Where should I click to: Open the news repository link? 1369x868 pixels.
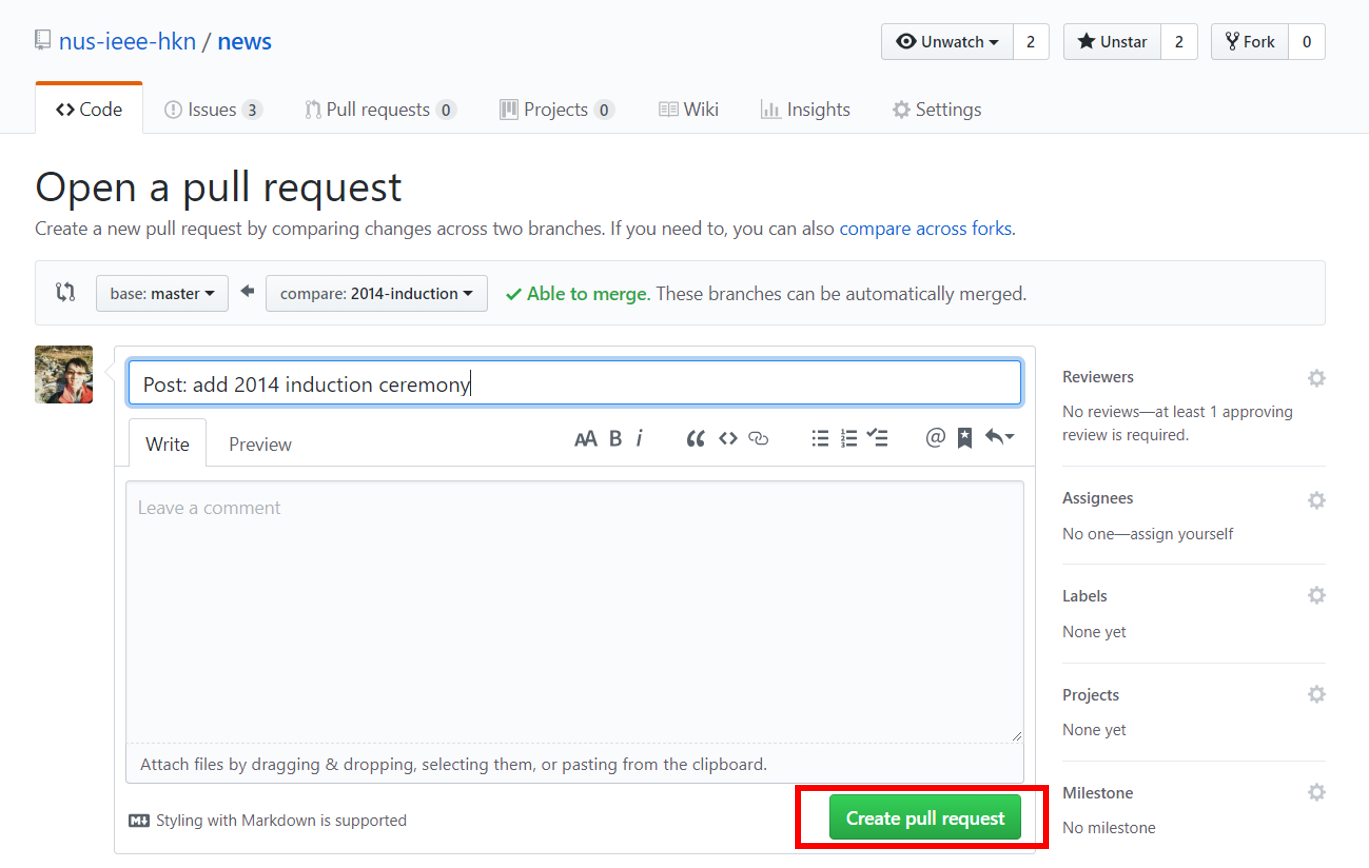(244, 42)
